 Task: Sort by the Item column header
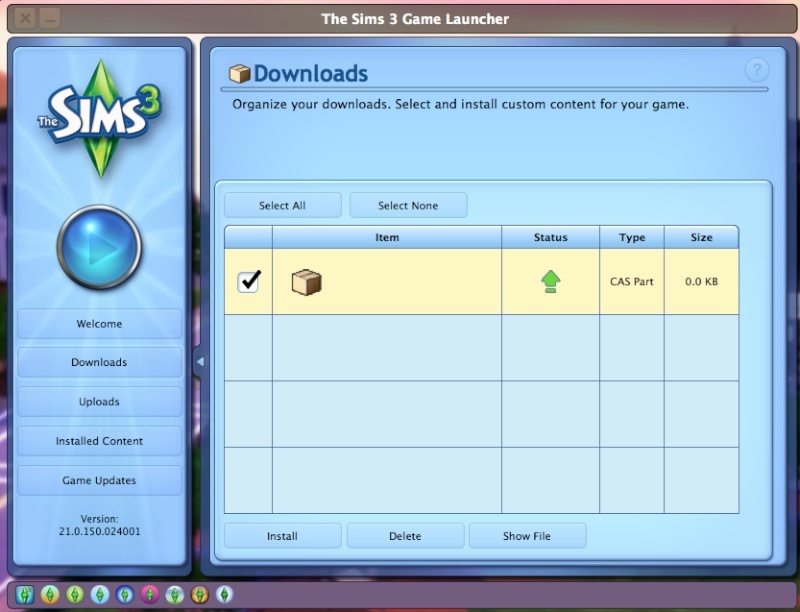click(387, 237)
